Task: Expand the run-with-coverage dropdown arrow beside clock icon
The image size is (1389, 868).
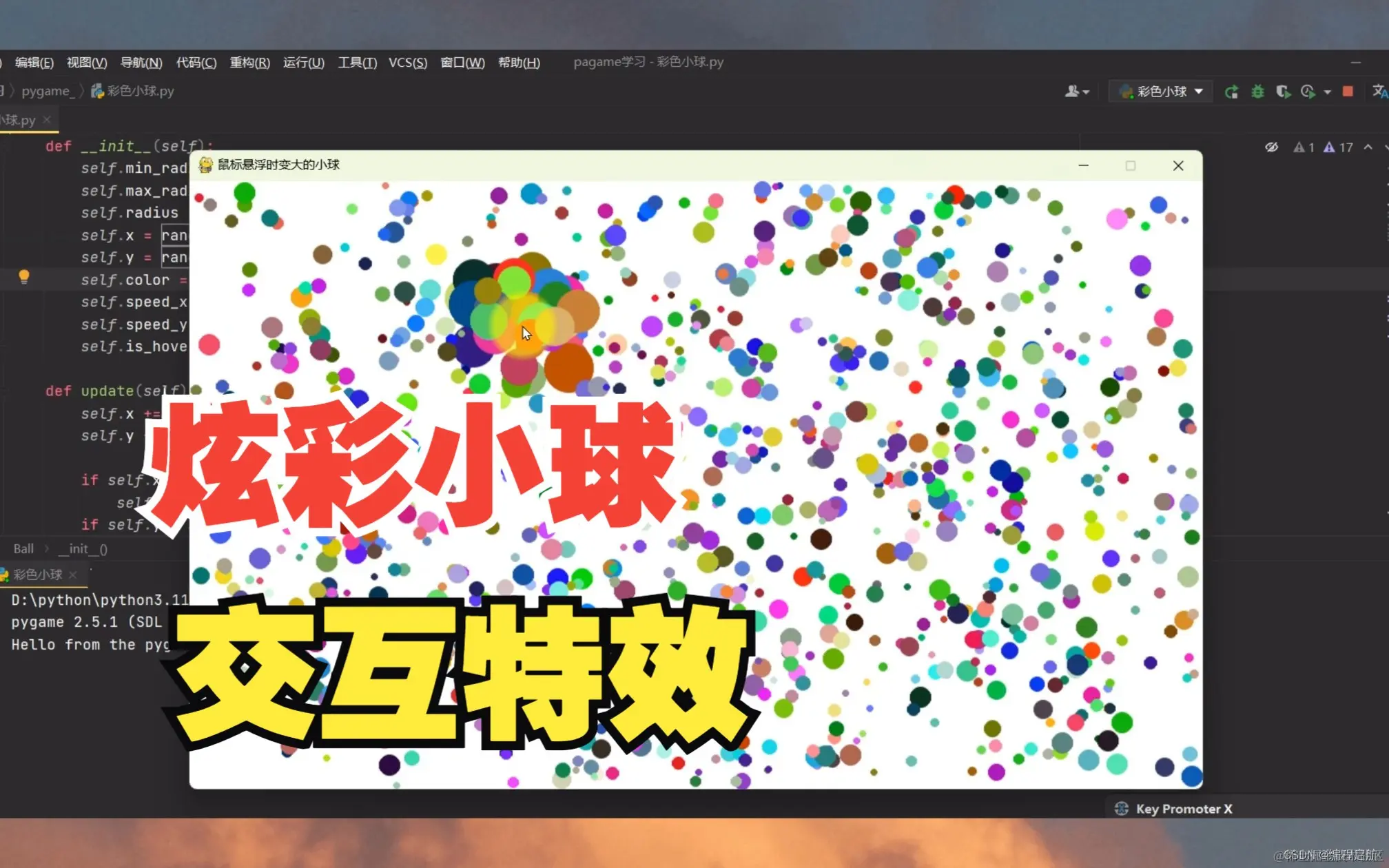Action: 1328,91
